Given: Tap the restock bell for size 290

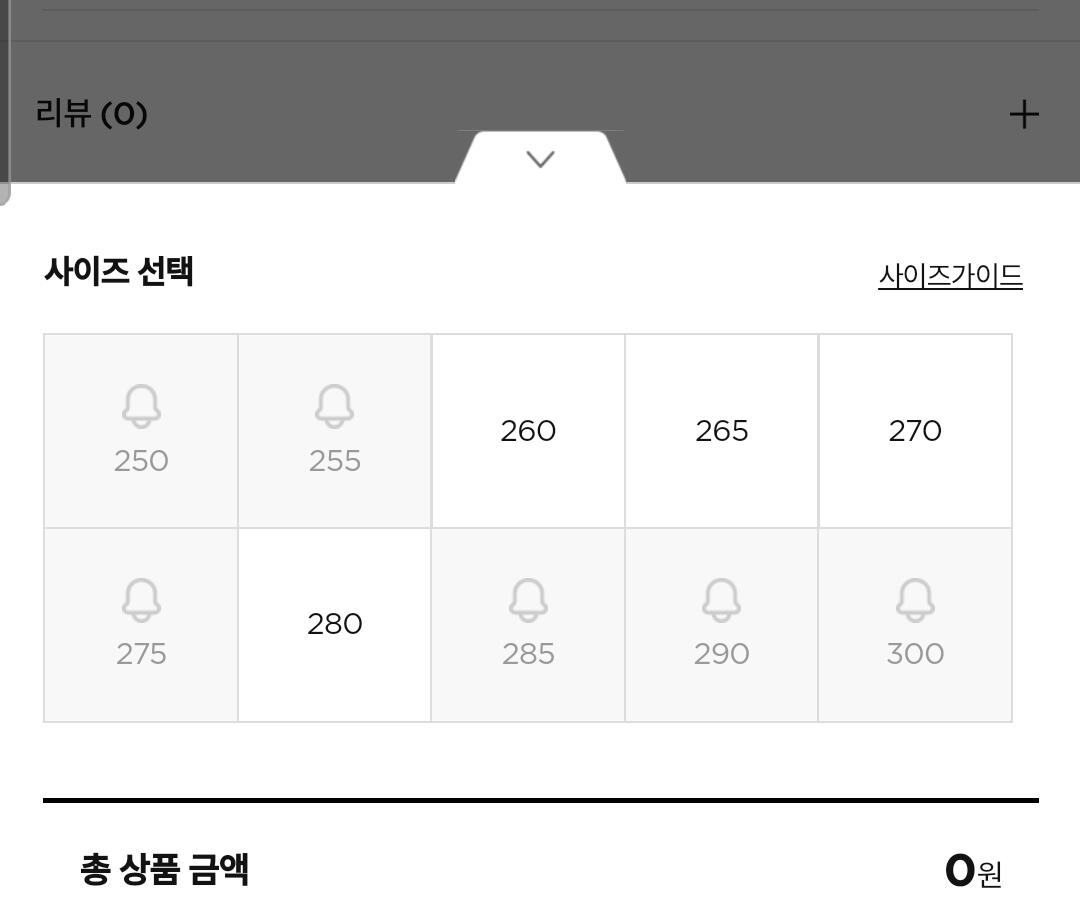Looking at the screenshot, I should click(x=721, y=600).
